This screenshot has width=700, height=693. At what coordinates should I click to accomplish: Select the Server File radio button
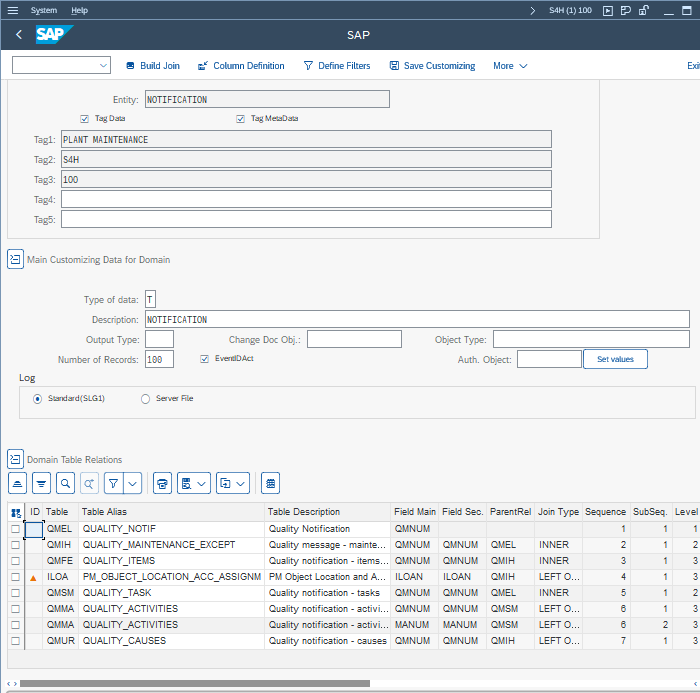(146, 398)
